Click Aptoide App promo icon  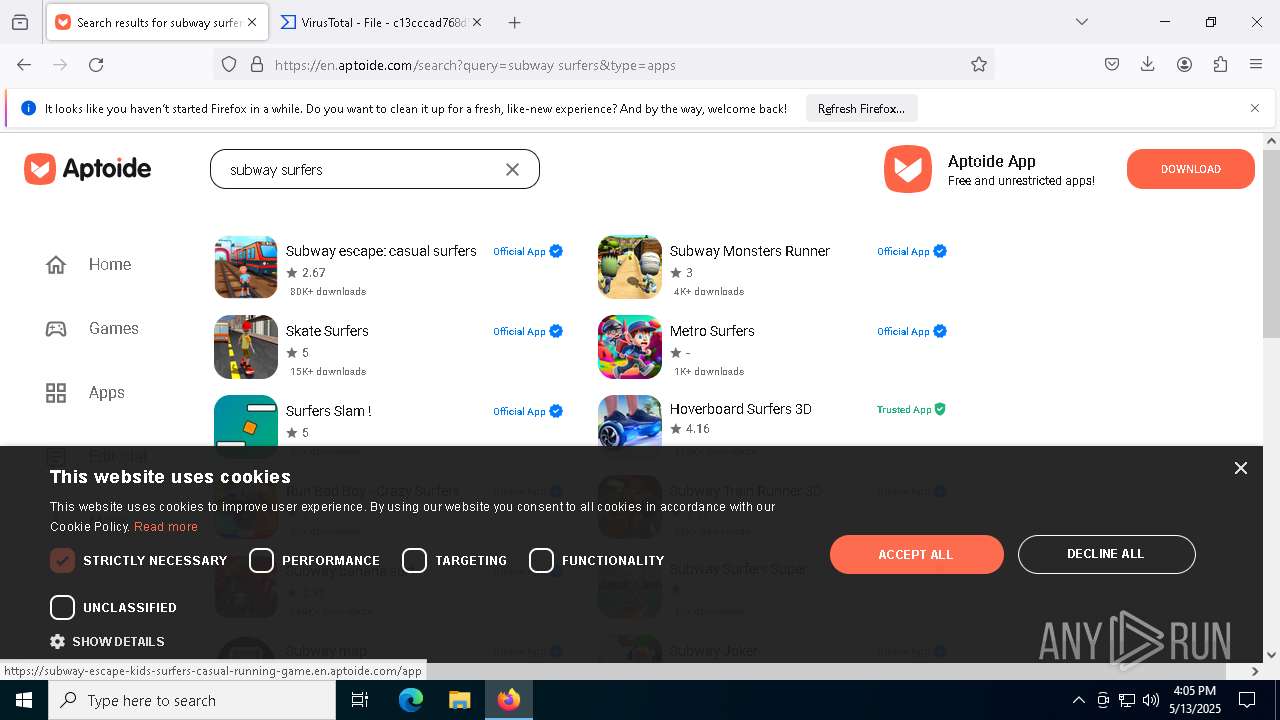(908, 169)
